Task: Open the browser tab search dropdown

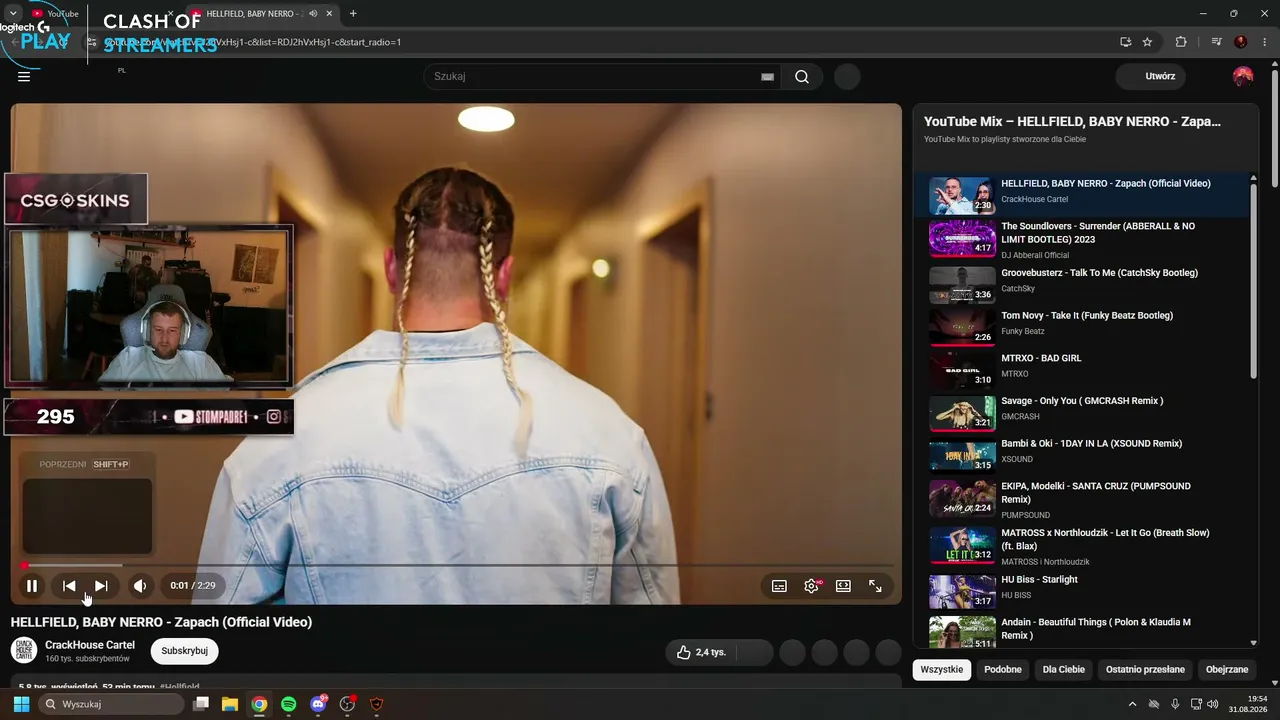Action: (13, 13)
